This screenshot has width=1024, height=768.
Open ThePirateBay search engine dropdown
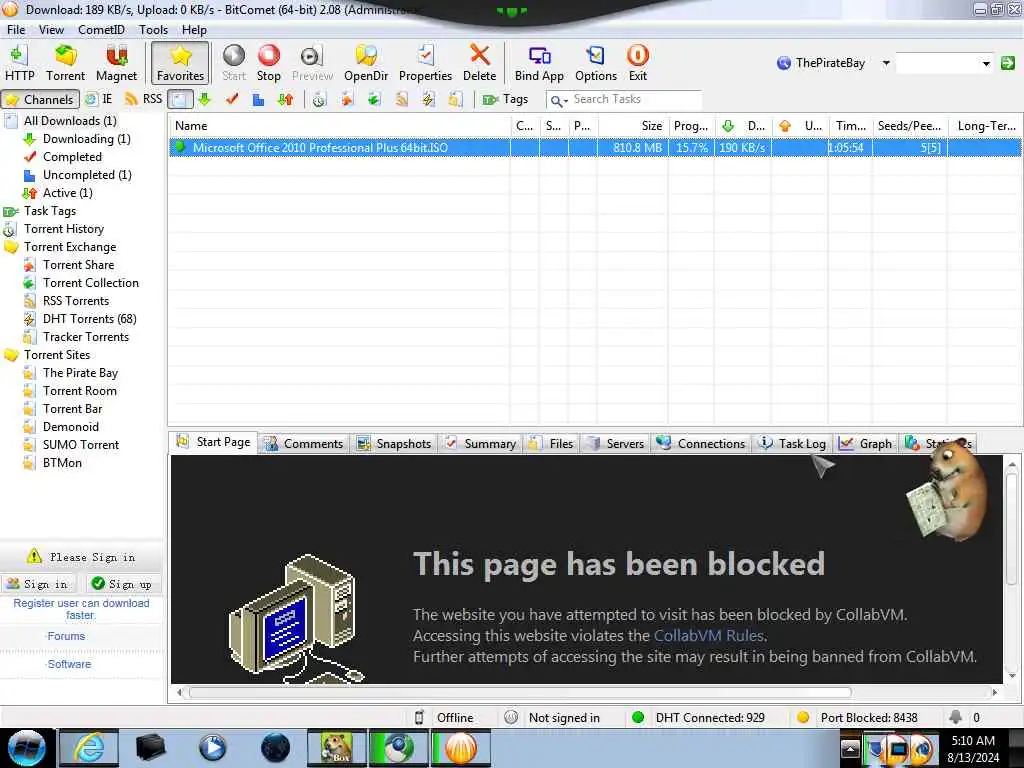click(886, 63)
